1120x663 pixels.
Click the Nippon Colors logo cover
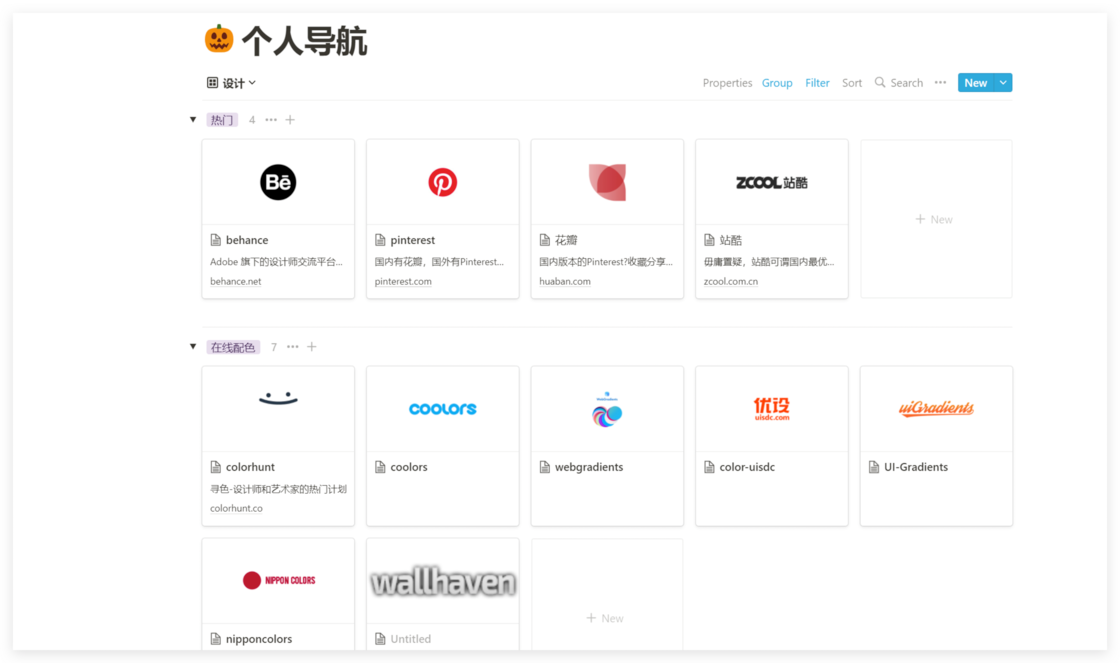[x=278, y=581]
